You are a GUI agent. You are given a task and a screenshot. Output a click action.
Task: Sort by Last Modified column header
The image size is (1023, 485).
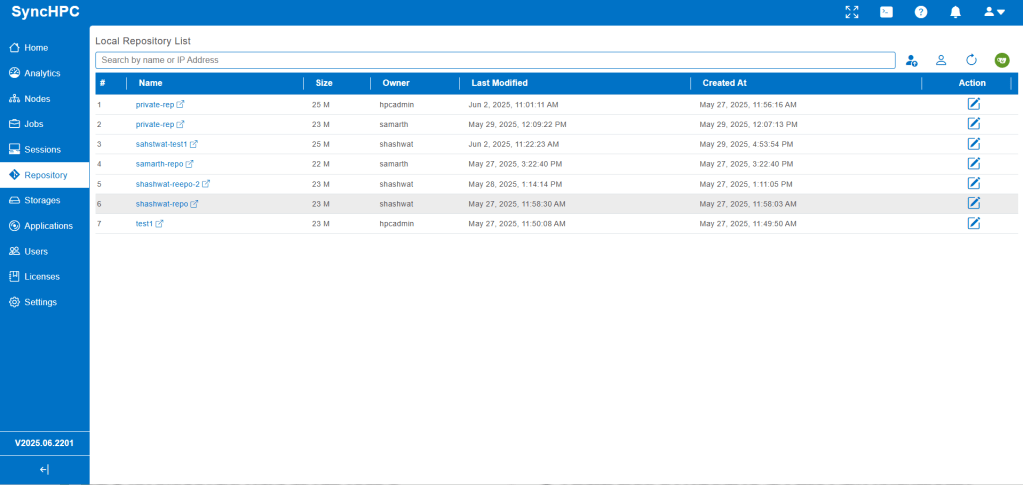(499, 83)
